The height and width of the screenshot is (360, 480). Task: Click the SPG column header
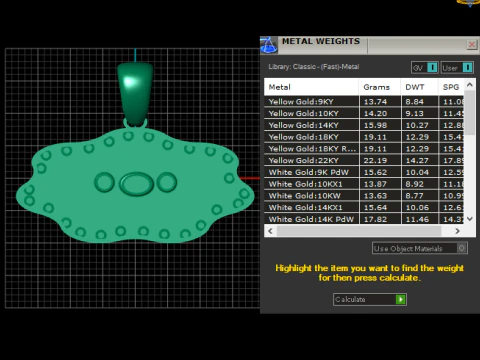coord(451,87)
